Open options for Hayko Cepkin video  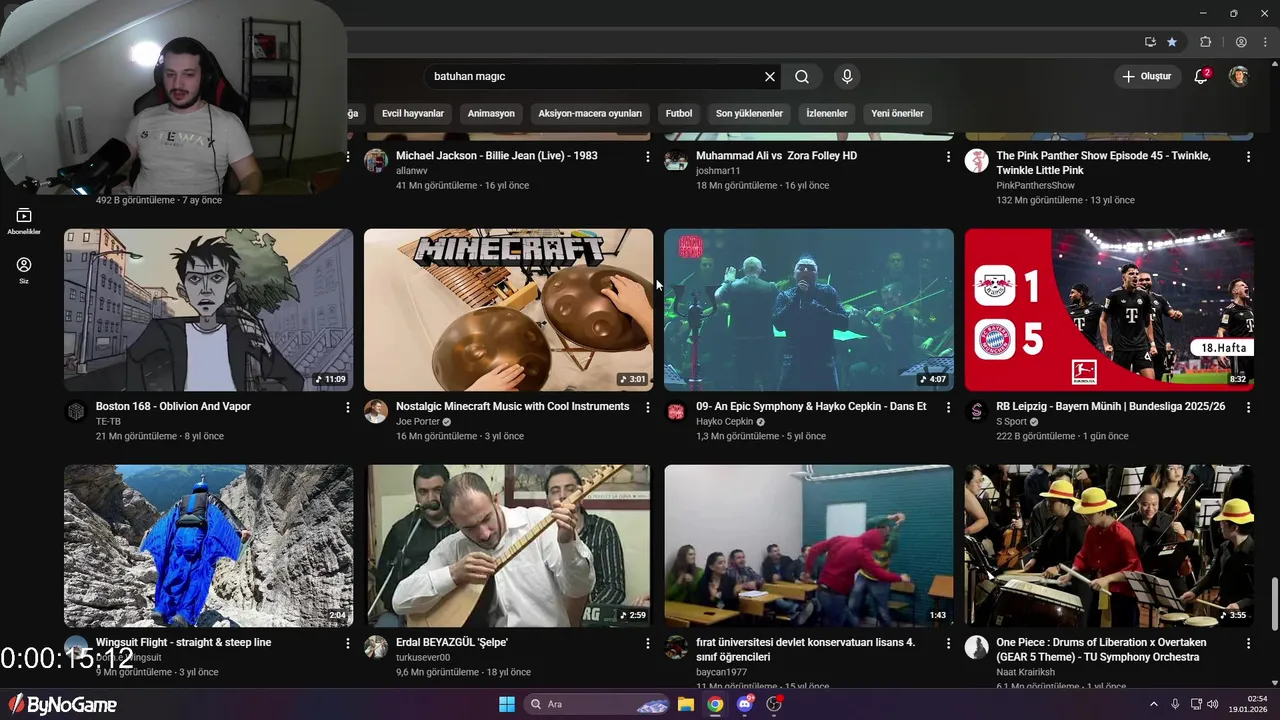point(948,408)
